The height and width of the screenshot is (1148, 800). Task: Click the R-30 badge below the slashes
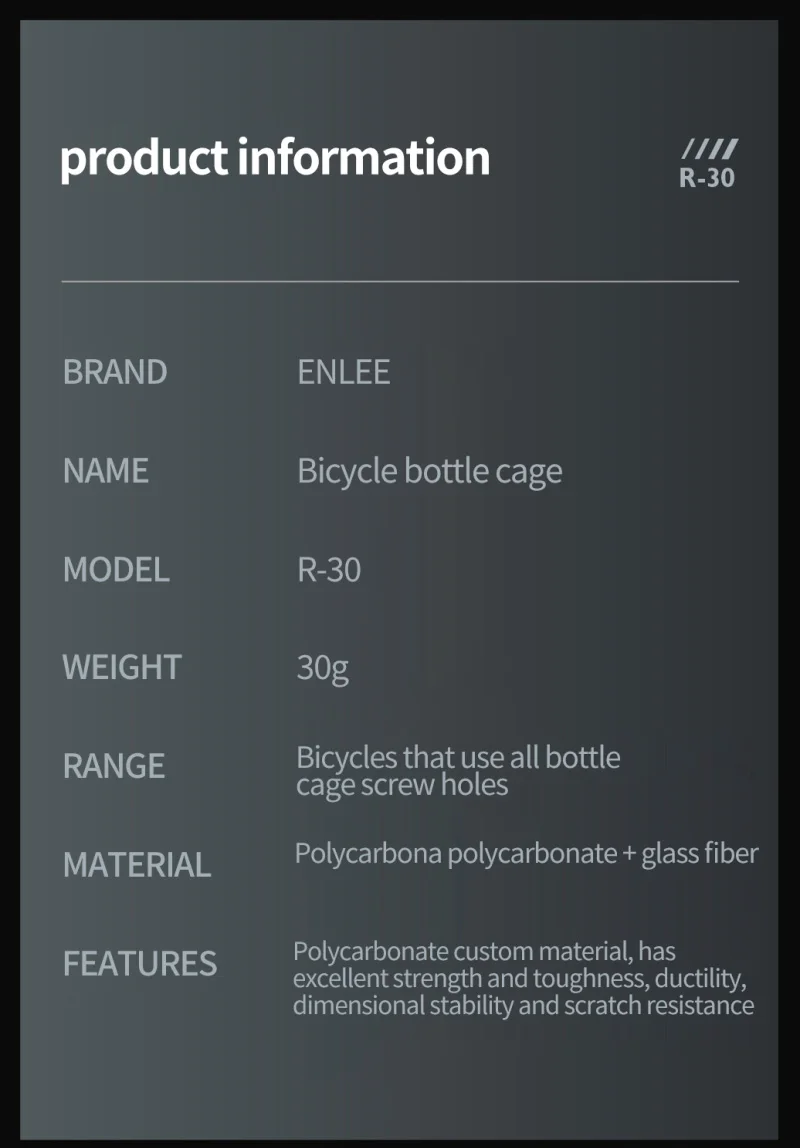click(707, 179)
